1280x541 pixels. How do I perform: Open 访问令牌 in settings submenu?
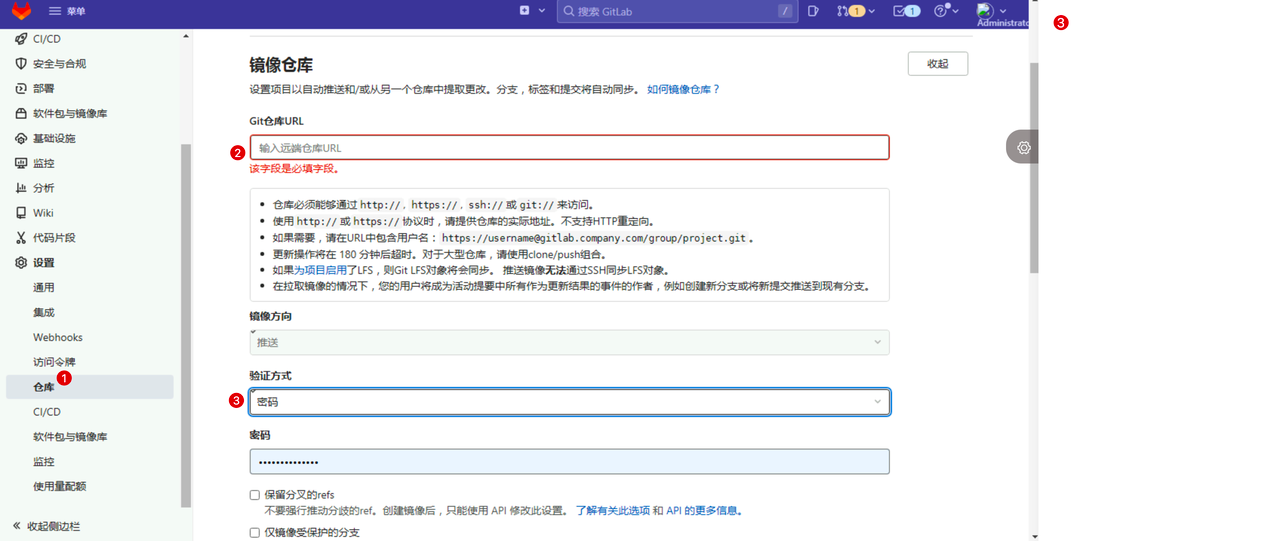[54, 362]
